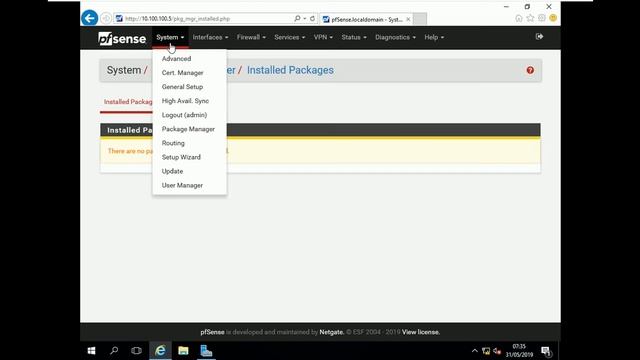Expand the Firewall menu
The image size is (640, 360).
[x=251, y=37]
